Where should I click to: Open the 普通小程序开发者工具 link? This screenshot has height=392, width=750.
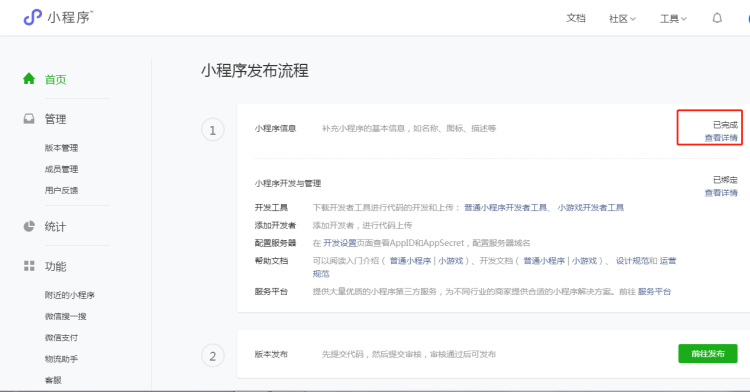pyautogui.click(x=505, y=207)
